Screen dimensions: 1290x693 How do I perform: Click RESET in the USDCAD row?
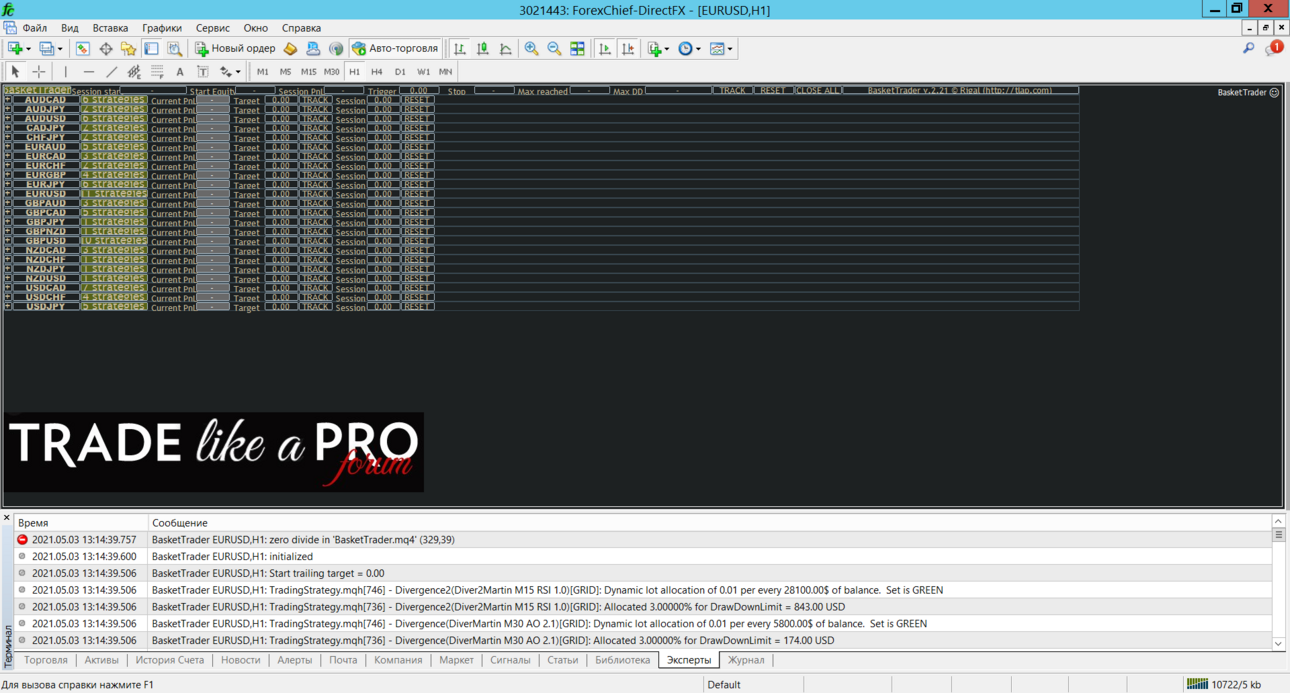(417, 288)
